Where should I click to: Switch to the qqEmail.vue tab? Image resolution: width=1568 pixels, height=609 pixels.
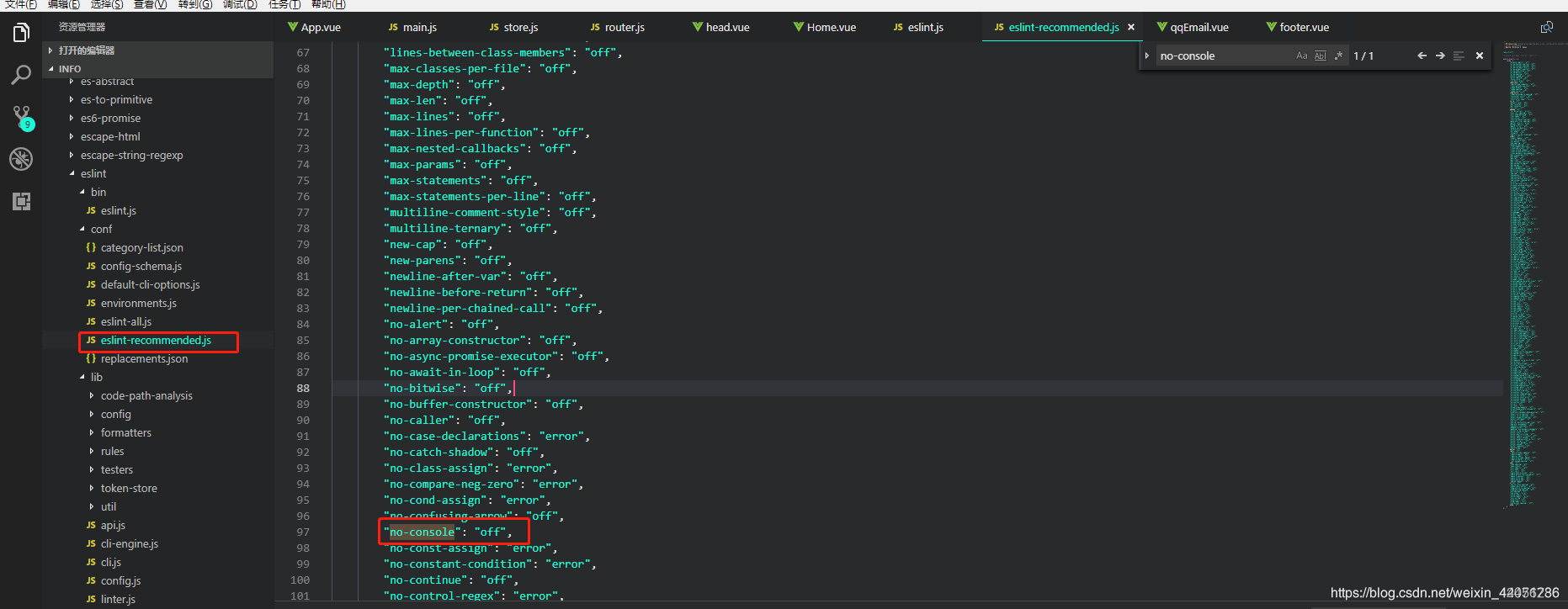pyautogui.click(x=1193, y=27)
